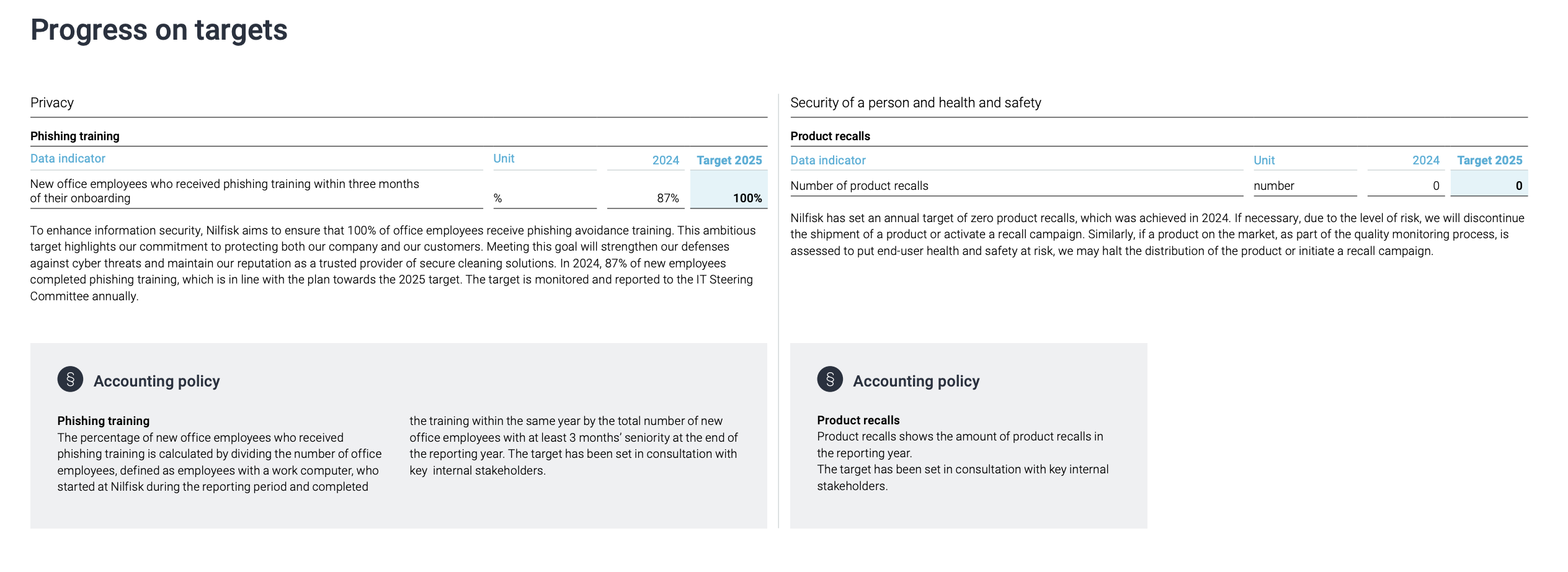Click the highlighted 100% Target 2025 cell

(747, 199)
